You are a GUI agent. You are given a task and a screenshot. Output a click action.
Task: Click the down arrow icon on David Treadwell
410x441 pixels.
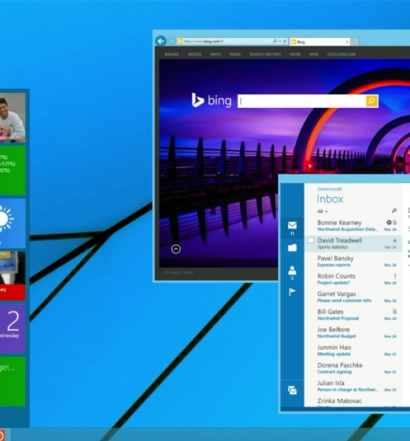pyautogui.click(x=395, y=240)
